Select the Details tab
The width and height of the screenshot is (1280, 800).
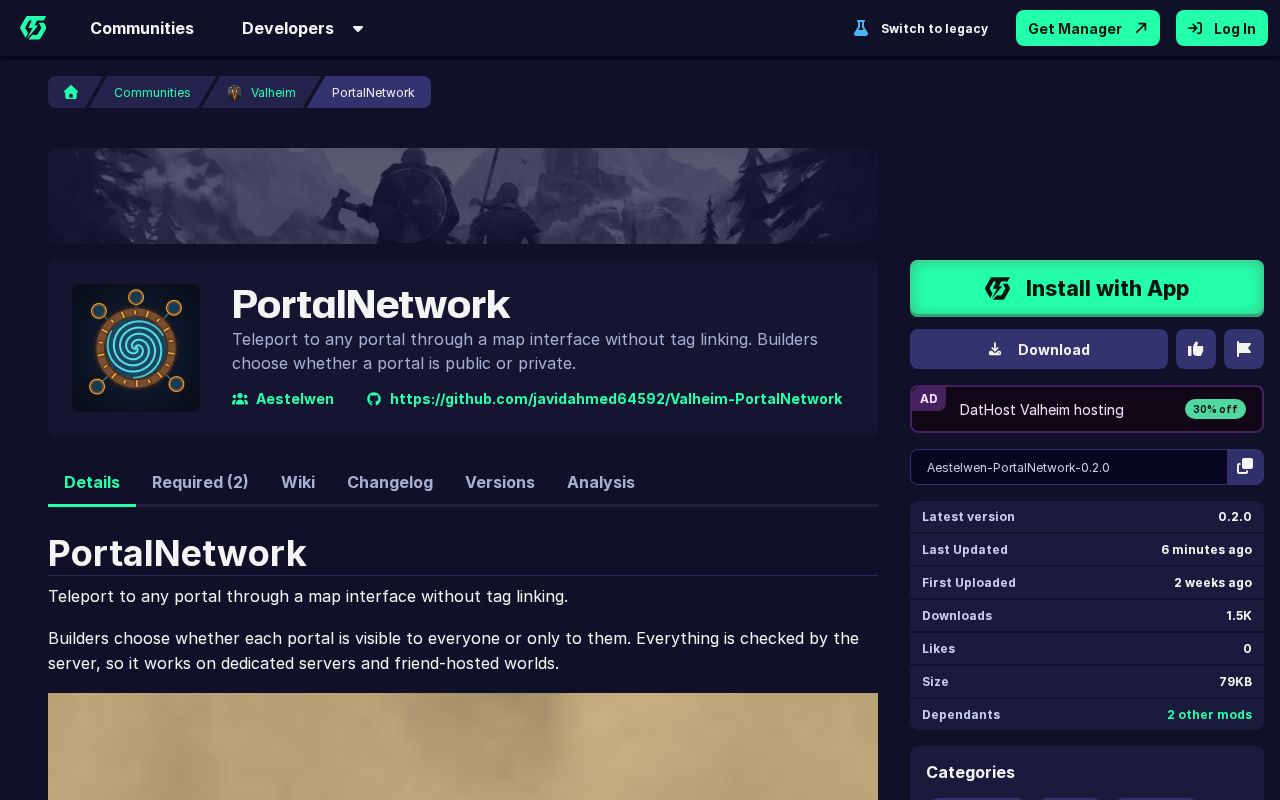(92, 482)
